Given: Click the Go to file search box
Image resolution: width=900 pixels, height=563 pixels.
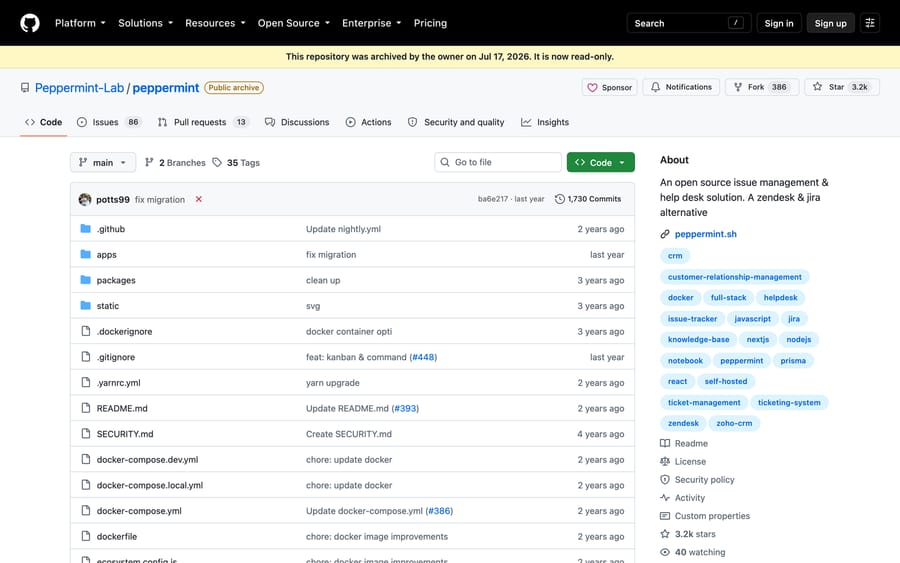Looking at the screenshot, I should 498,162.
